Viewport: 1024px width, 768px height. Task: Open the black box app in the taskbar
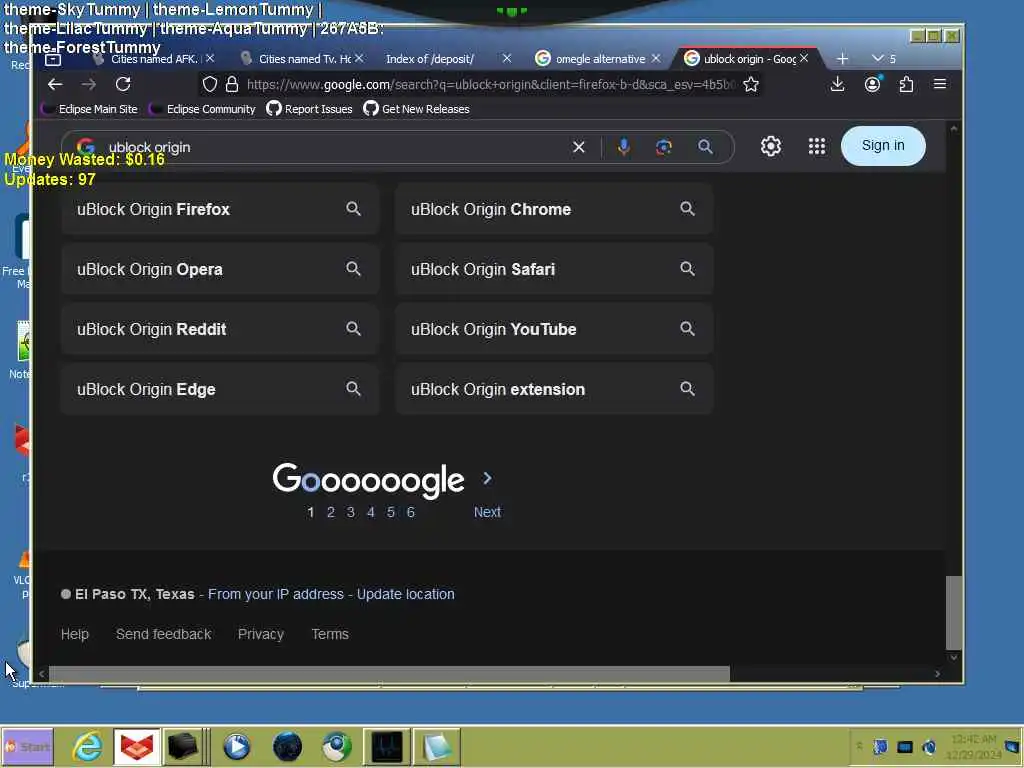183,746
